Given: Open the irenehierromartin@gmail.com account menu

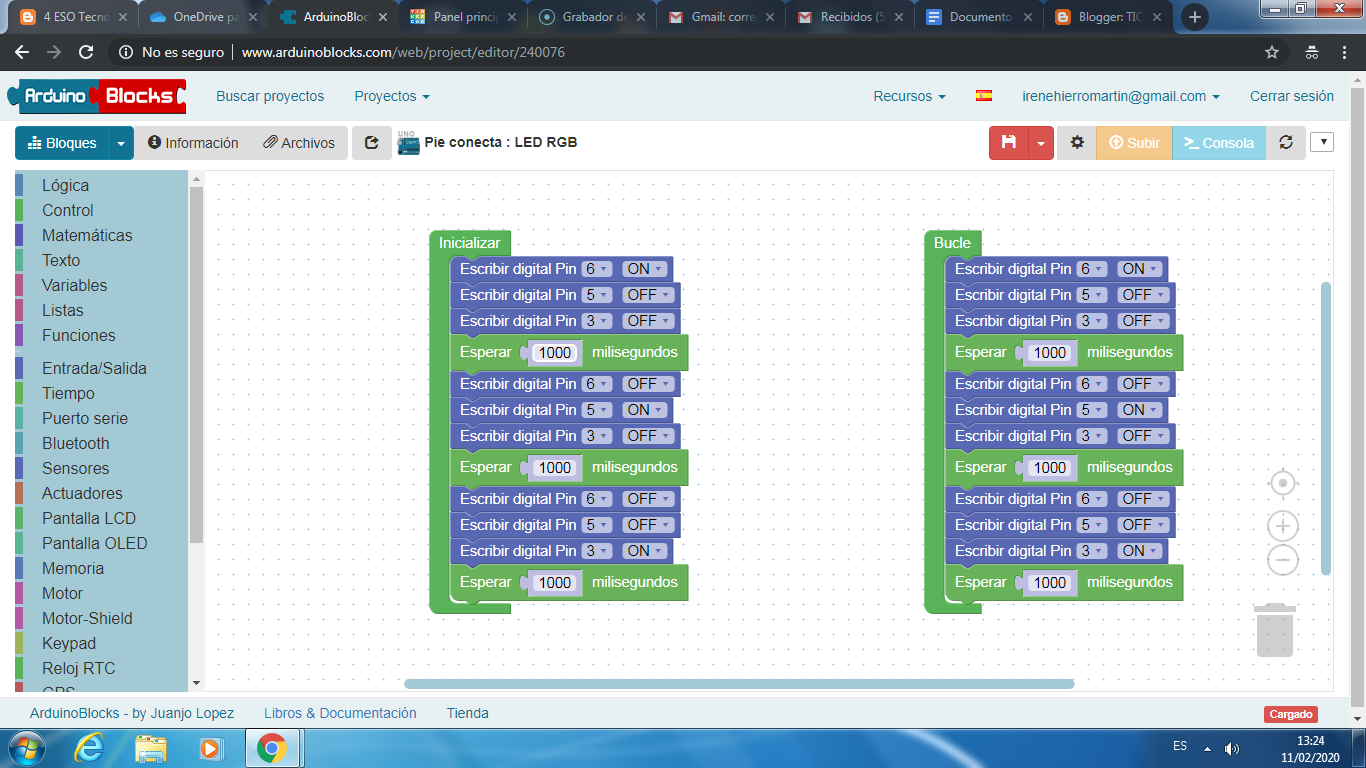Looking at the screenshot, I should [1121, 96].
